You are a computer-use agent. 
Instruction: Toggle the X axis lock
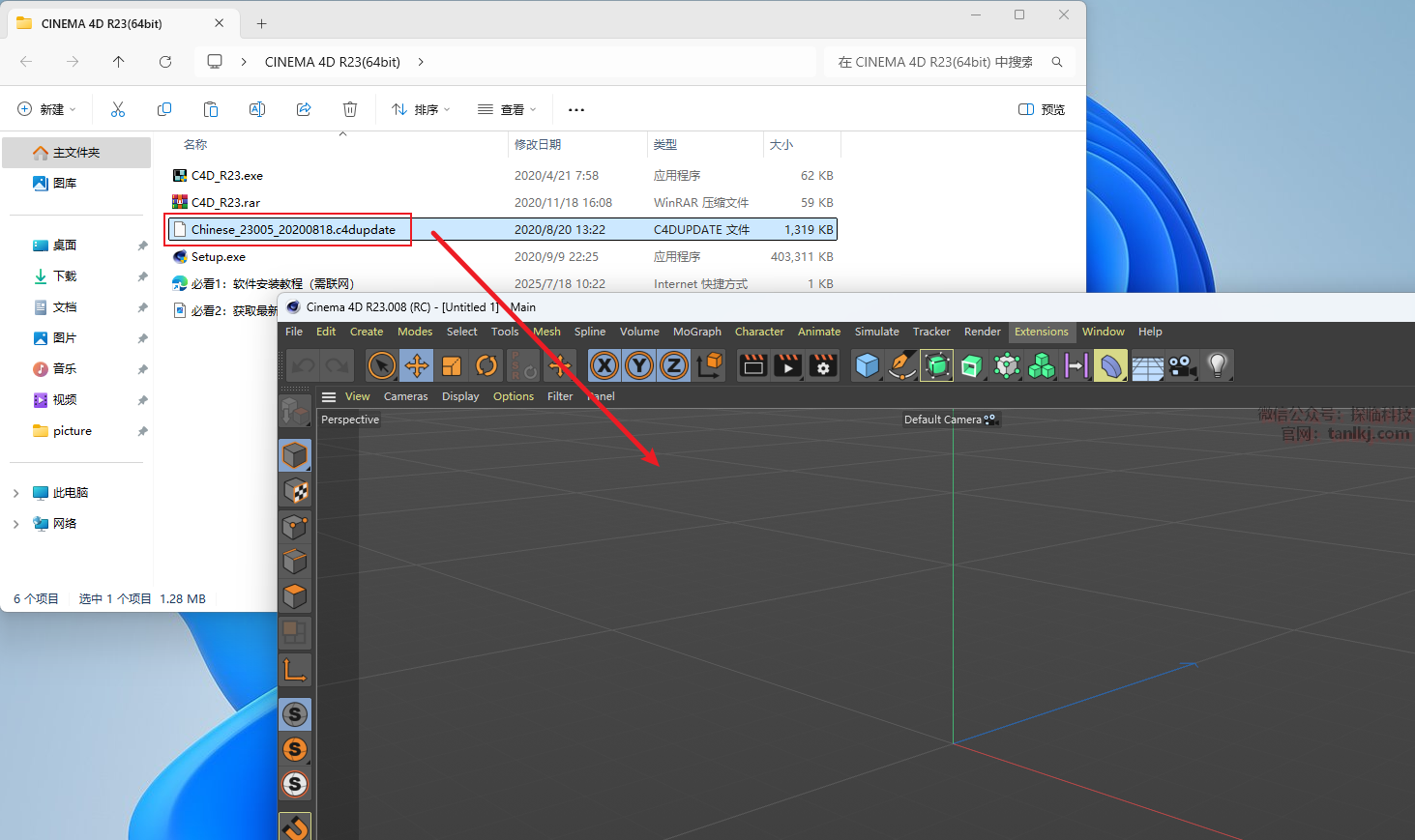pos(604,365)
